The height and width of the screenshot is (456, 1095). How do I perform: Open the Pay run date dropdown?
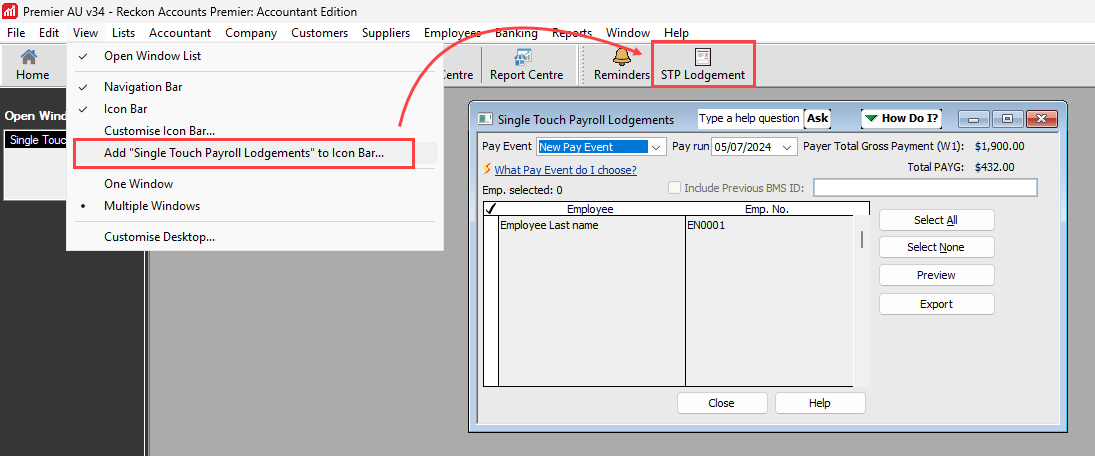click(788, 147)
